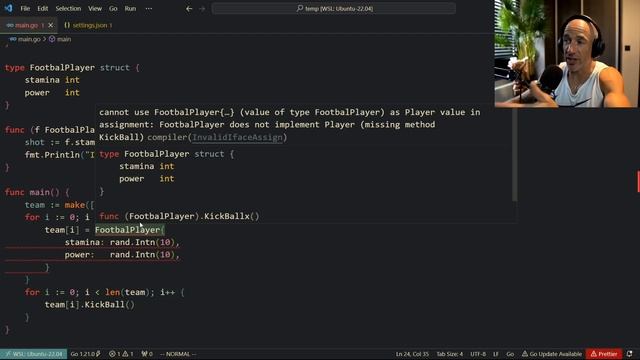The height and width of the screenshot is (360, 640).
Task: Click the VS Code logo icon
Action: [x=8, y=8]
